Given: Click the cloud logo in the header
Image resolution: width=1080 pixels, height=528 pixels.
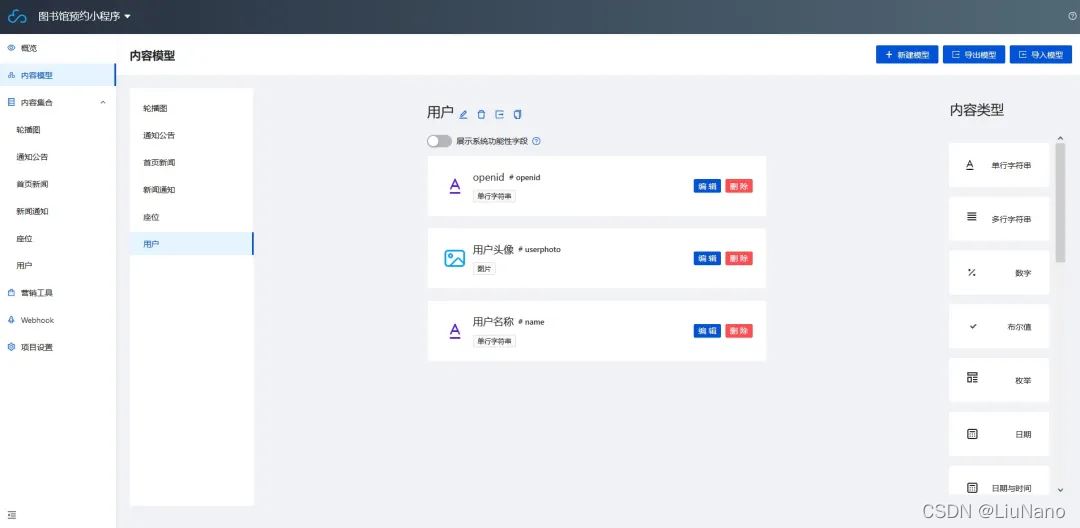Looking at the screenshot, I should coord(17,17).
